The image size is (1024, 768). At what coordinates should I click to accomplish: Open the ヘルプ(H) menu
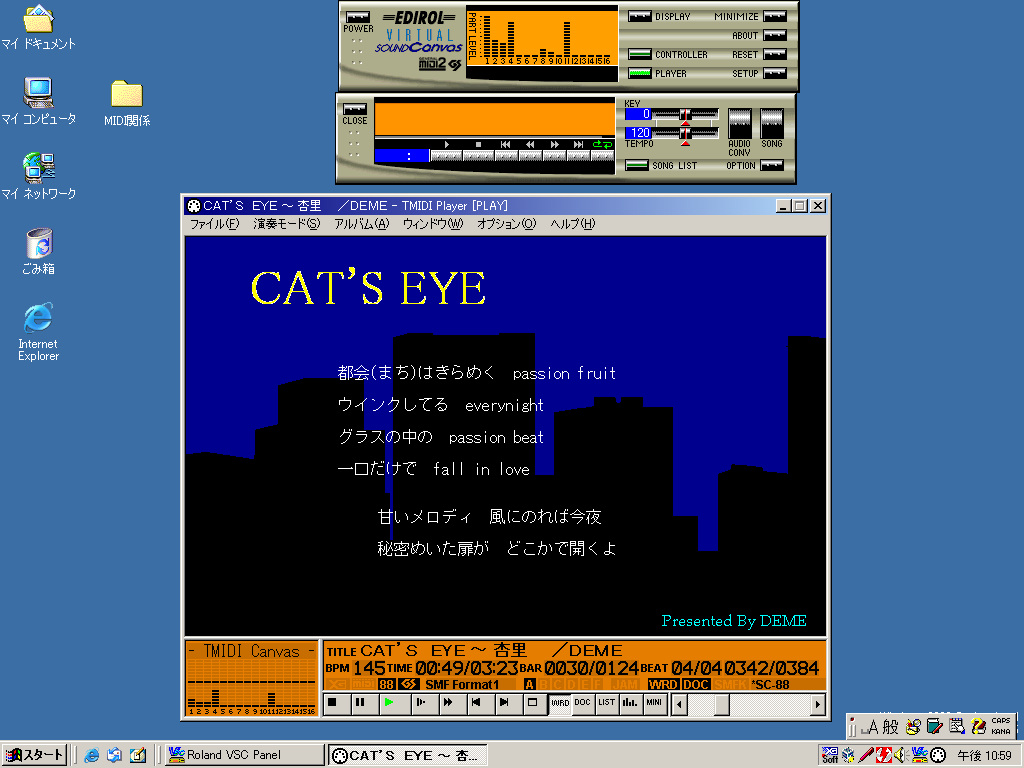[x=572, y=224]
